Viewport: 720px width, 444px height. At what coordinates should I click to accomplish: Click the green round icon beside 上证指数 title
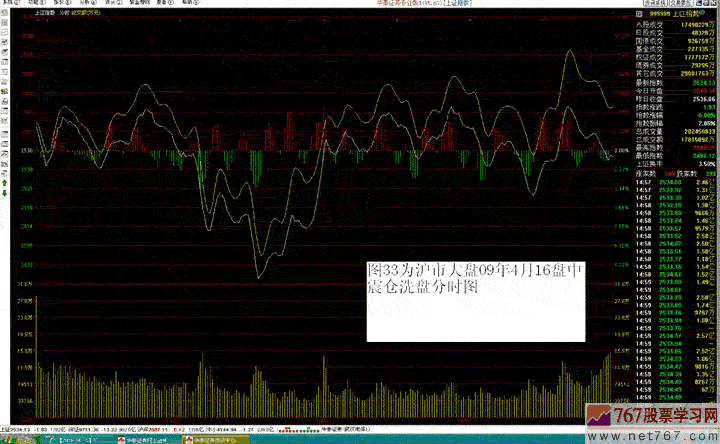702,13
